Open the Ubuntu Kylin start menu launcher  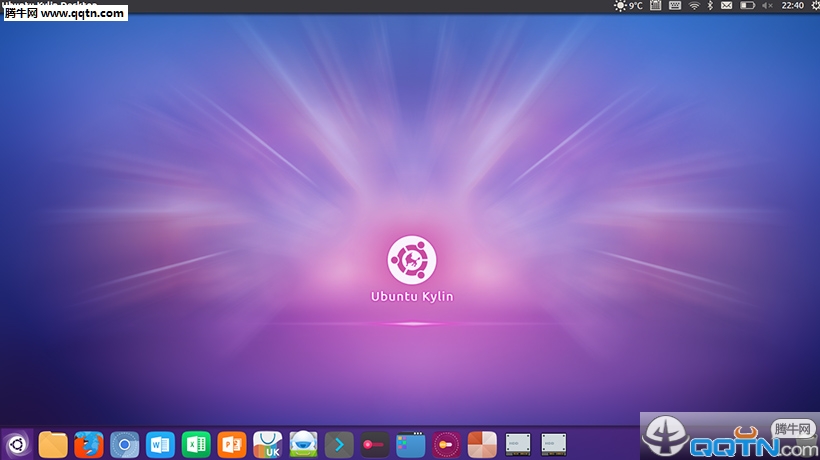17,443
